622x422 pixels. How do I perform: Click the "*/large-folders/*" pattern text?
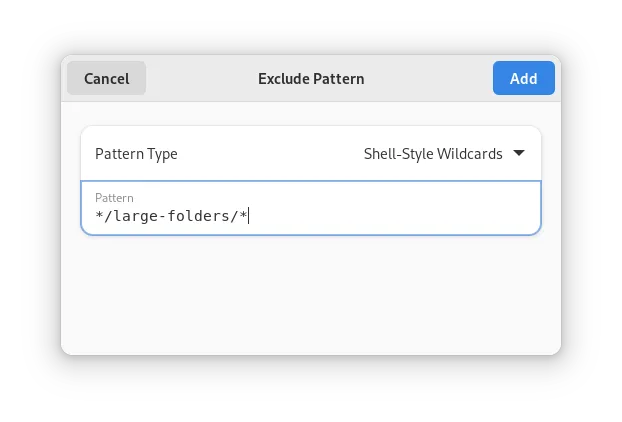point(171,216)
